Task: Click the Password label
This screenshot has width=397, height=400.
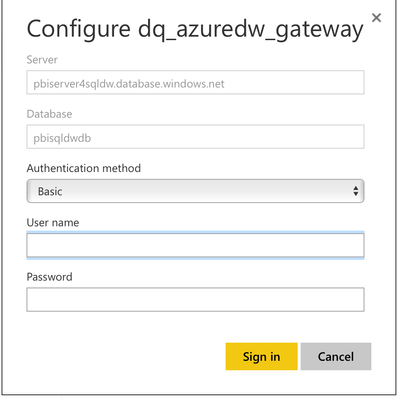Action: pyautogui.click(x=49, y=277)
